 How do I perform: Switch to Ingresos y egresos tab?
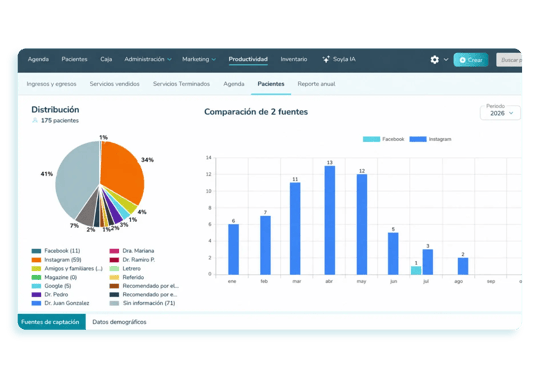click(52, 84)
